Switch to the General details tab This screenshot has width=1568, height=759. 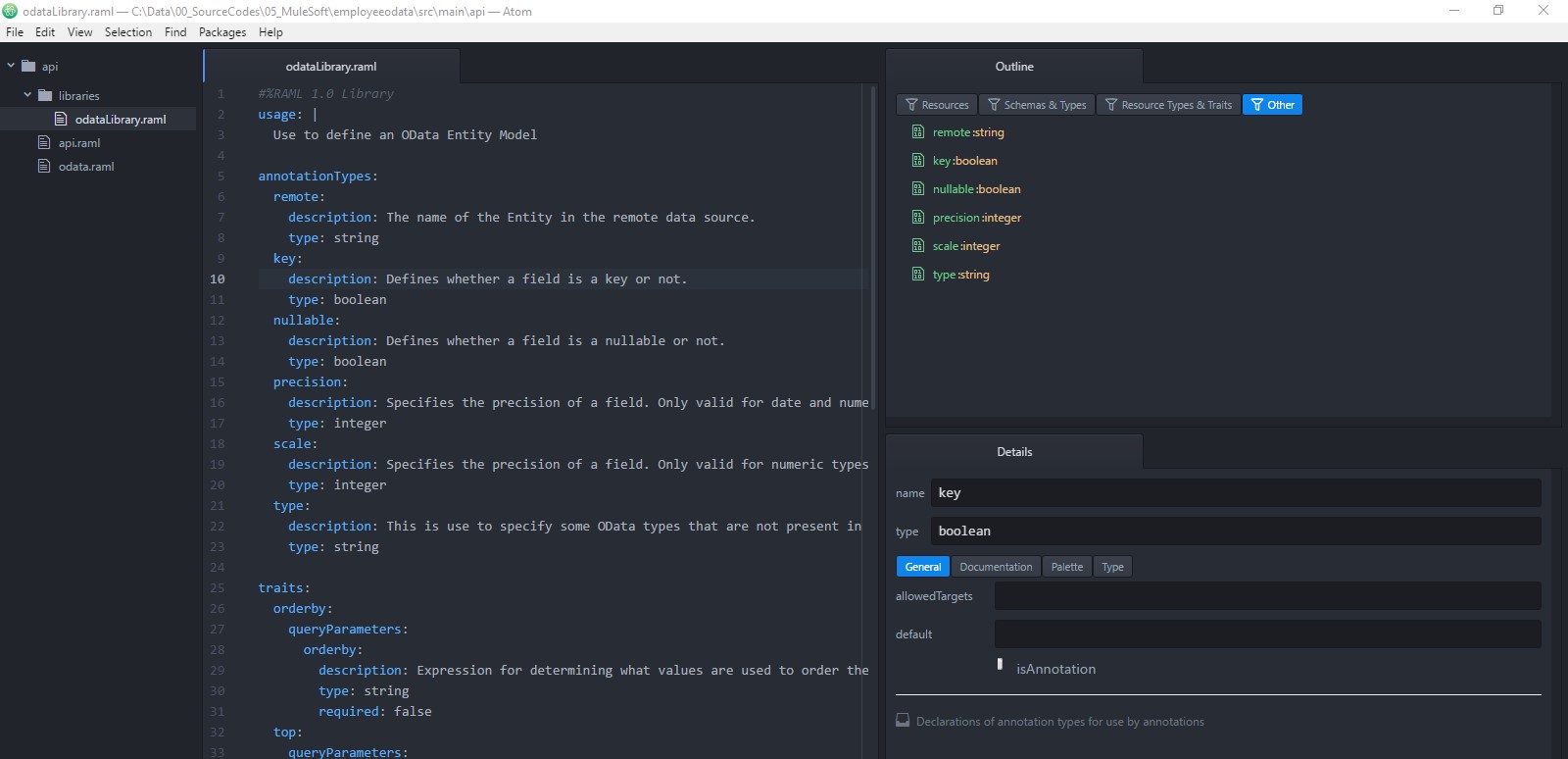tap(923, 567)
